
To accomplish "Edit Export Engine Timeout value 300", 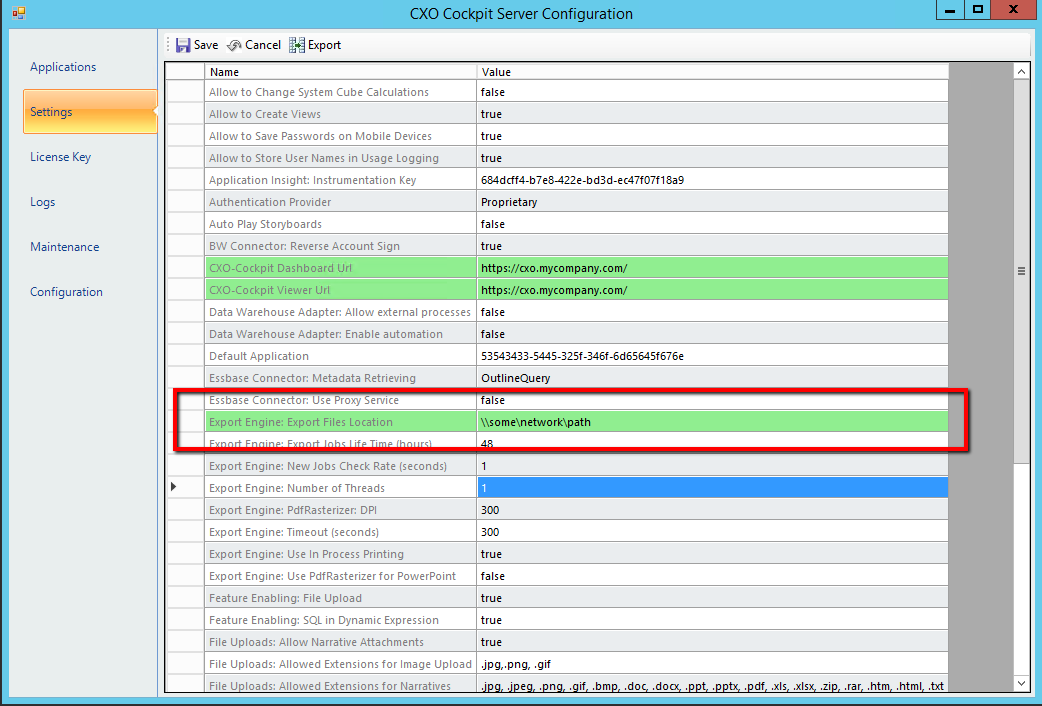I will (x=712, y=532).
